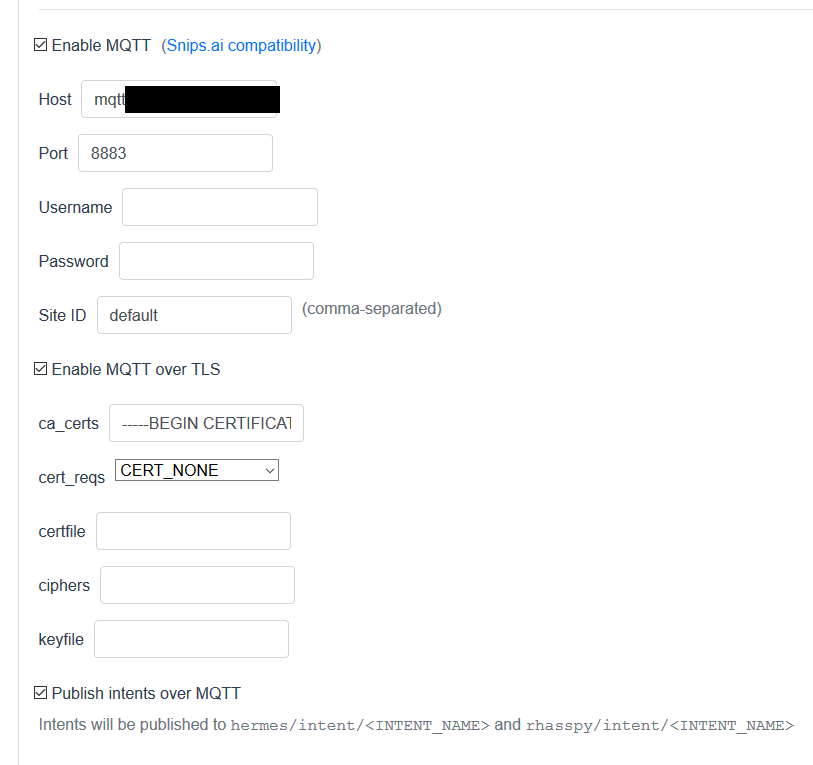Expand the cert_reqs CERT_NONE dropdown
Image resolution: width=813 pixels, height=765 pixels.
click(x=197, y=470)
